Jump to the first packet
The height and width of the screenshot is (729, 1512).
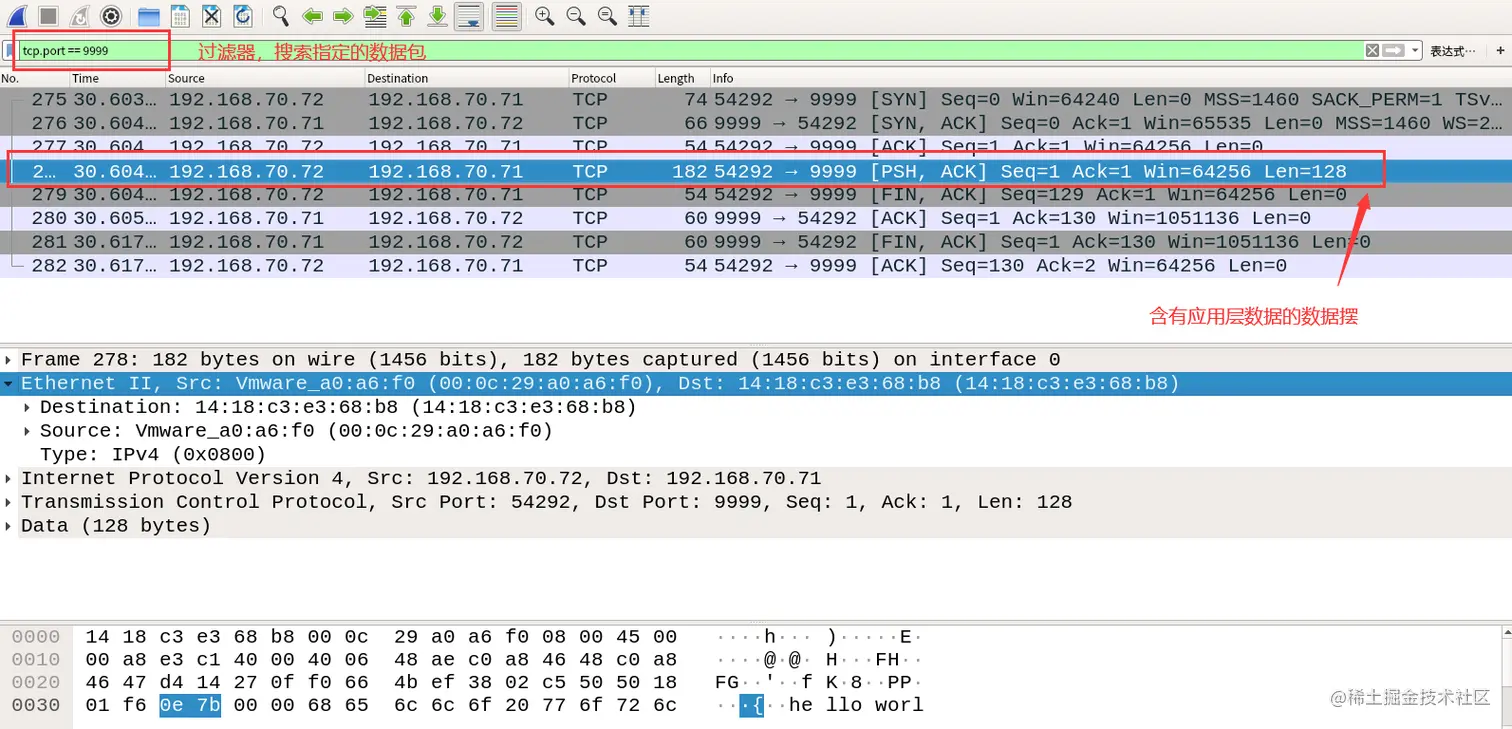point(406,16)
